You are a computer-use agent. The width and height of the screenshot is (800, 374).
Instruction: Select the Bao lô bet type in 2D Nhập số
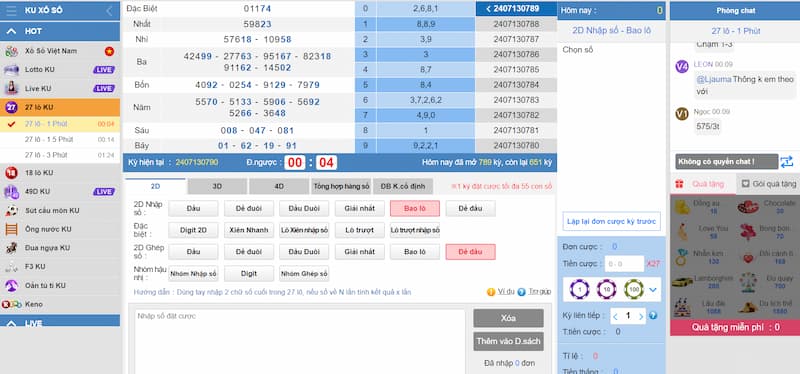pos(415,208)
